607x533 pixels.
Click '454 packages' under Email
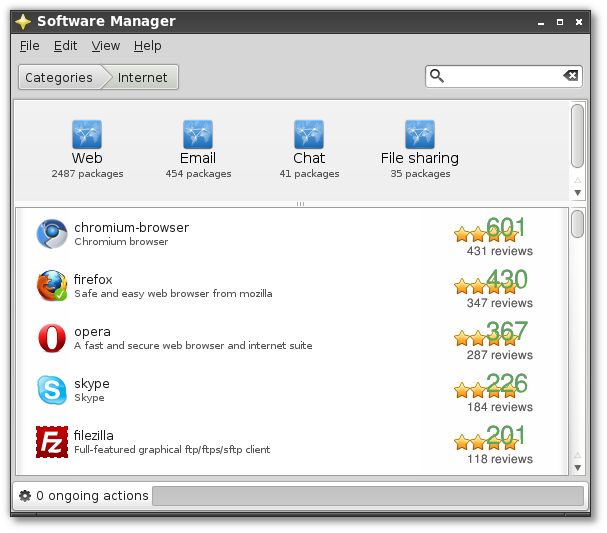(x=198, y=174)
